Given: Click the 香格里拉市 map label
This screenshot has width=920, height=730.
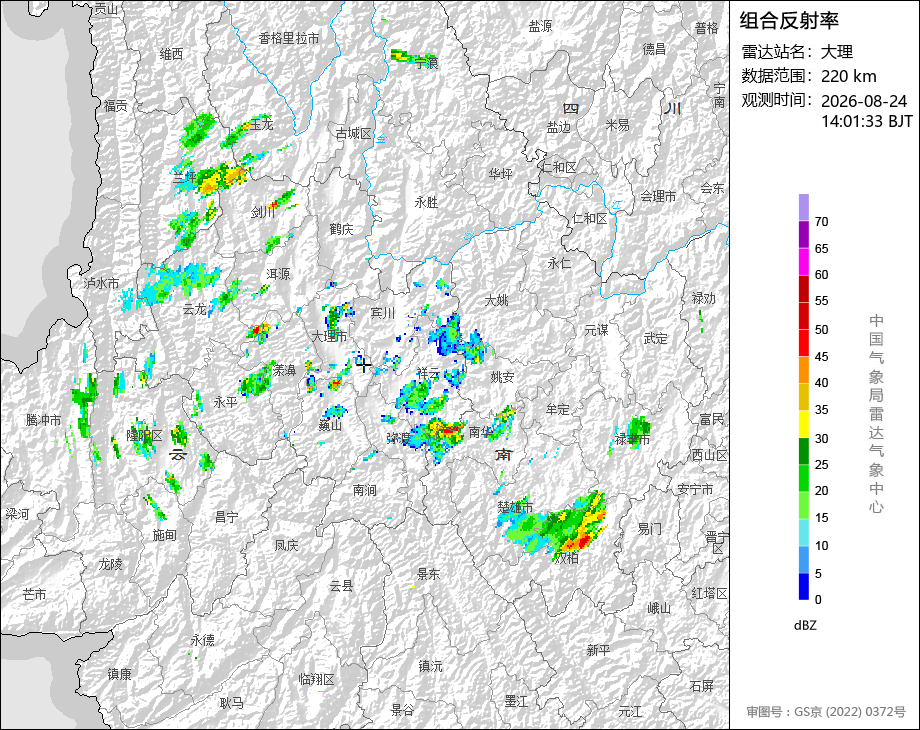Looking at the screenshot, I should pos(289,39).
